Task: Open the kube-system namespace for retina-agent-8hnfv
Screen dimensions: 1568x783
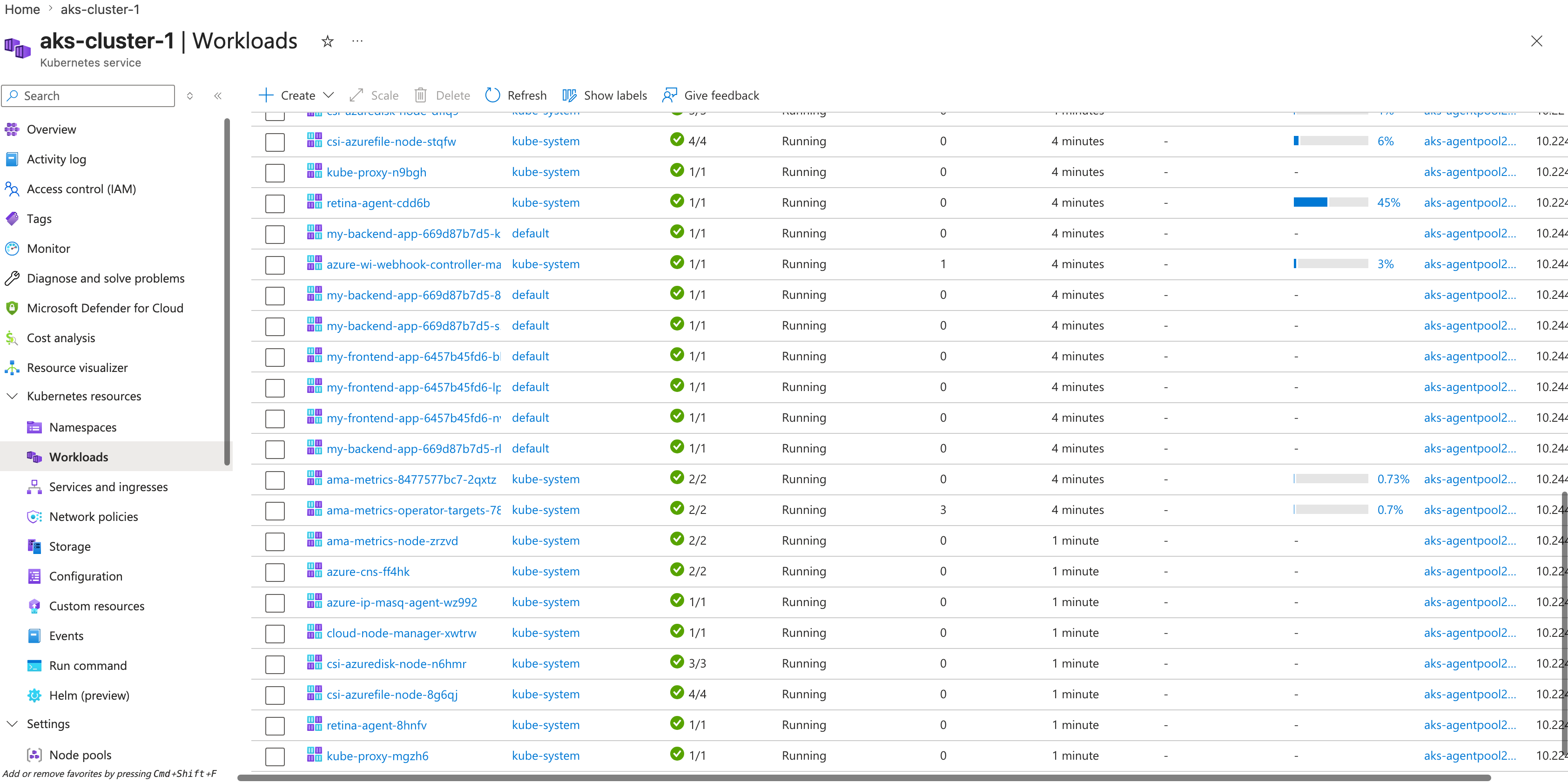Action: (x=545, y=724)
